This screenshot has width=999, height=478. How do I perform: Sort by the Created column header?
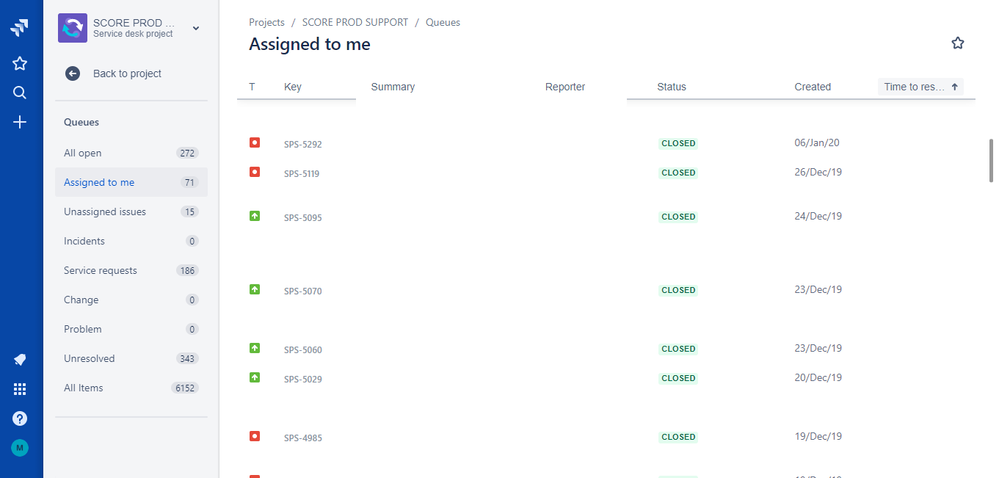(x=812, y=87)
